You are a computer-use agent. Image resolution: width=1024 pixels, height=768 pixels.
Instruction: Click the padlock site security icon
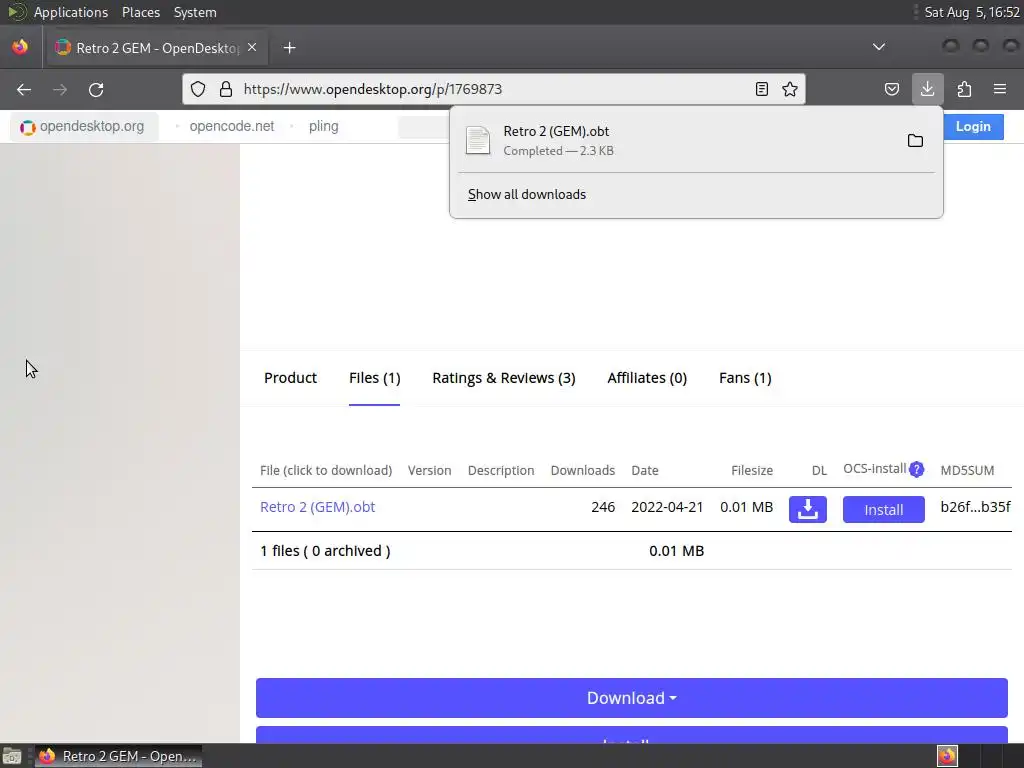tap(226, 89)
